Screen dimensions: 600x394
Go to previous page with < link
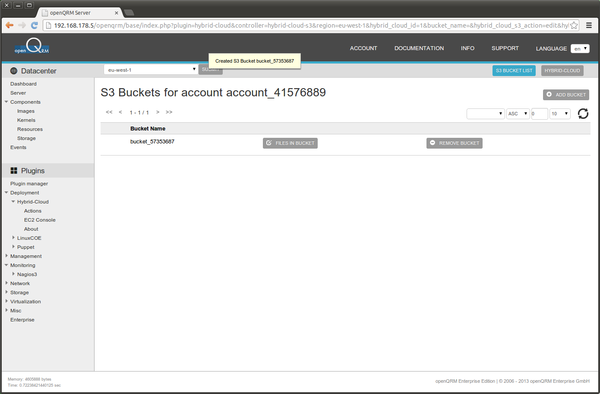(x=121, y=112)
